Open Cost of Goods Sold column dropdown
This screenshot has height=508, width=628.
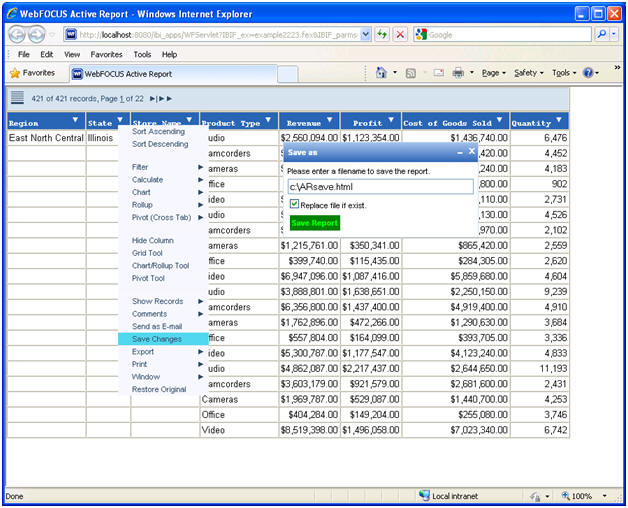(499, 120)
